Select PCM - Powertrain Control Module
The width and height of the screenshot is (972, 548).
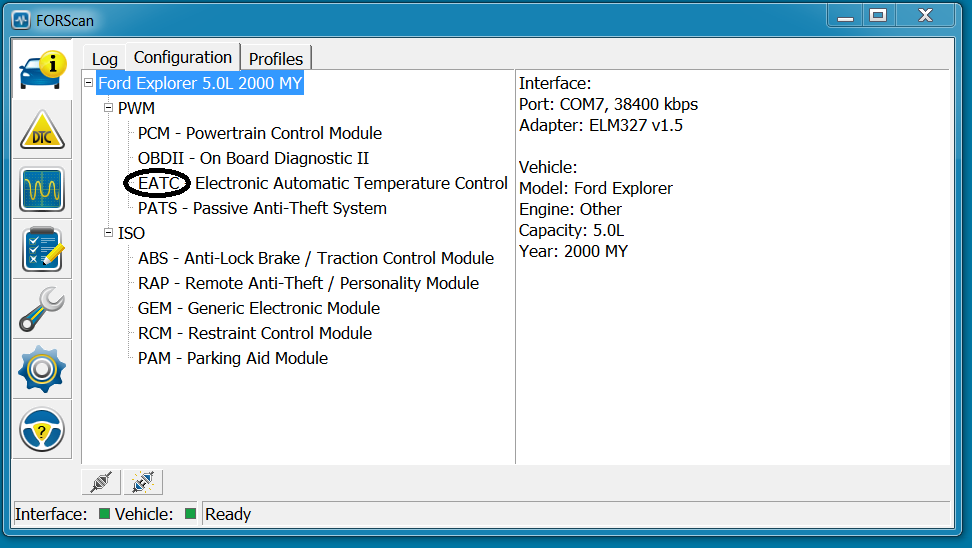[259, 133]
